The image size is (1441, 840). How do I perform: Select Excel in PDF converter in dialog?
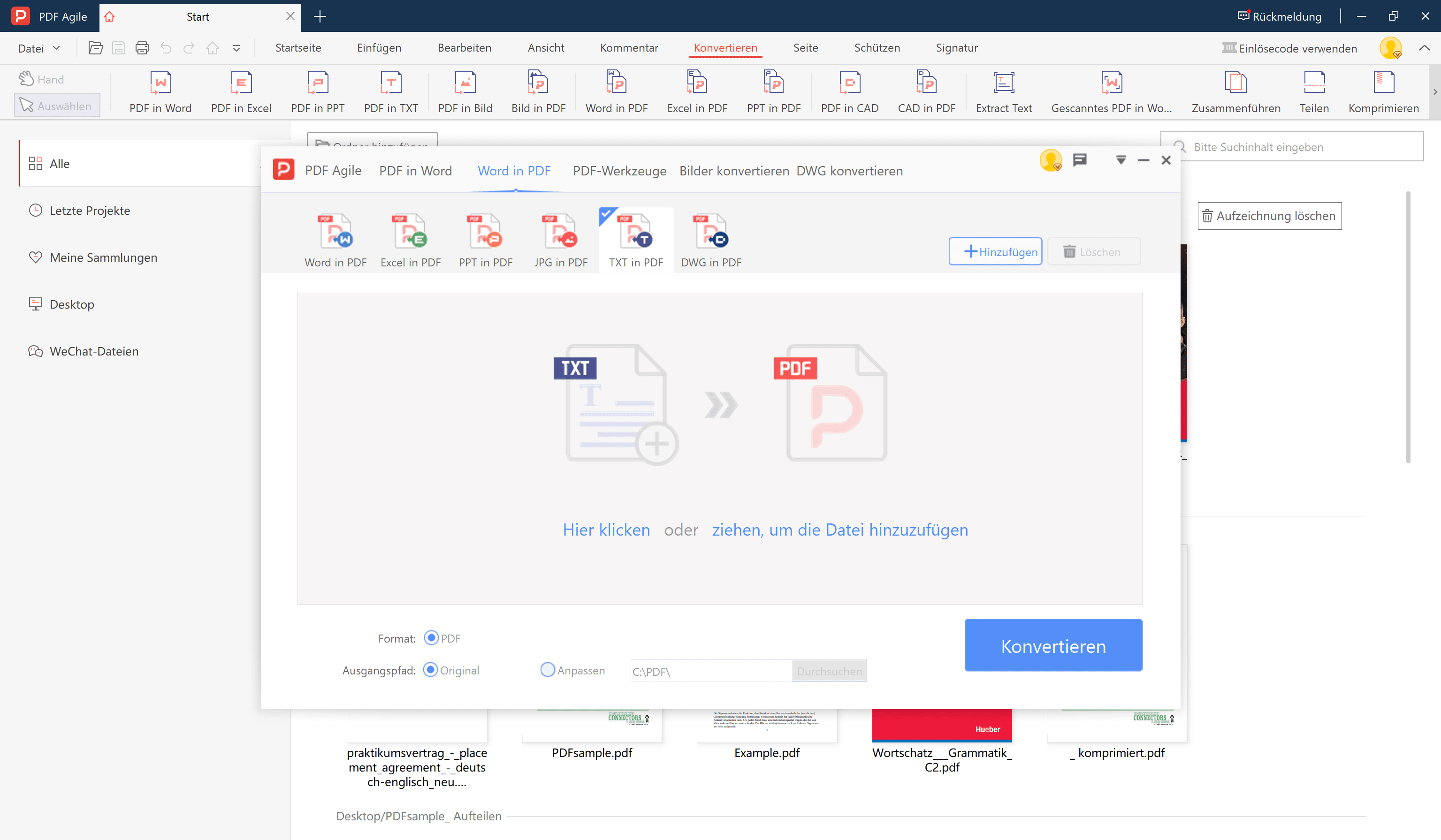click(x=411, y=240)
